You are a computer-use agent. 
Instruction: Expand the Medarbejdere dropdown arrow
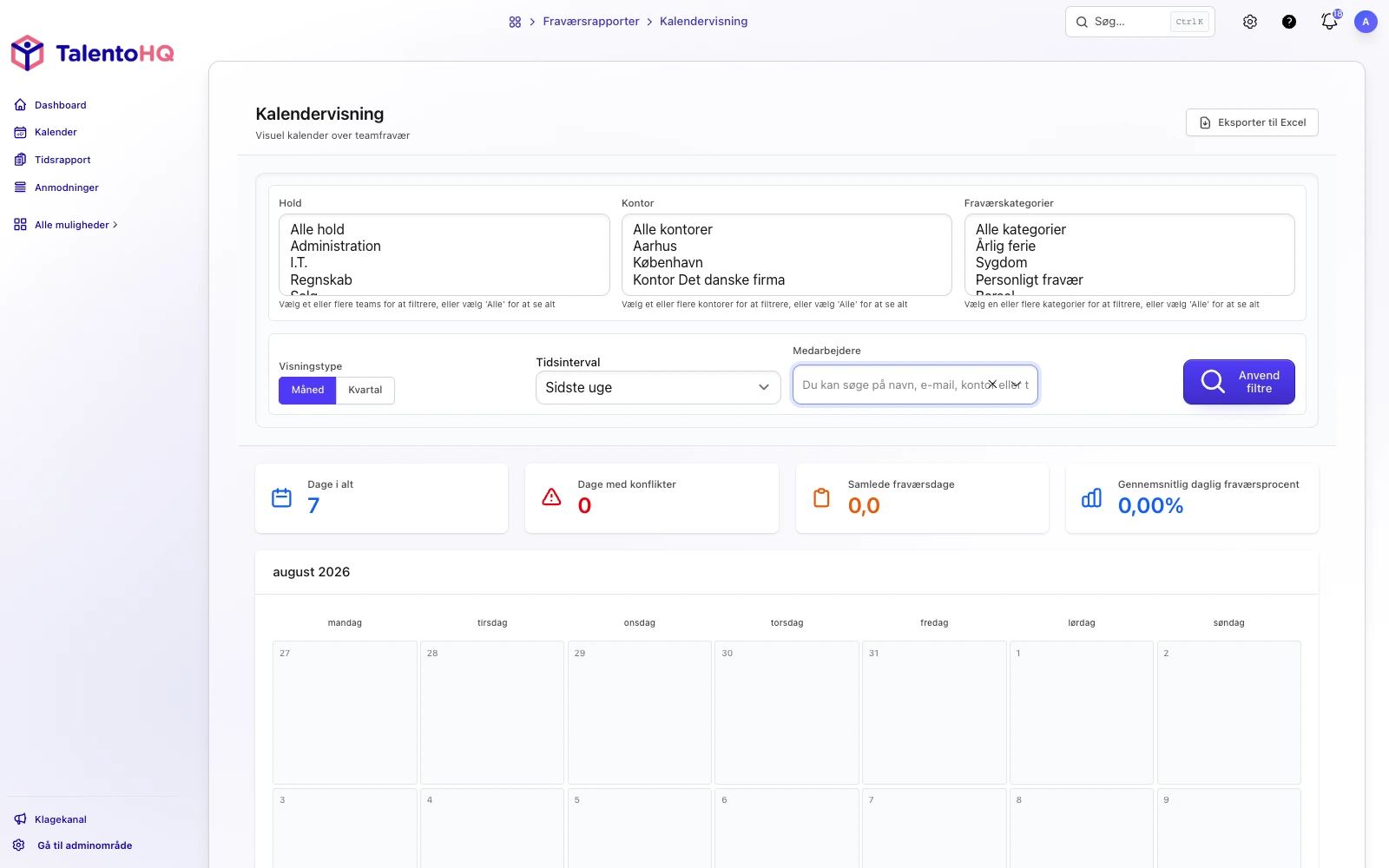[1016, 385]
